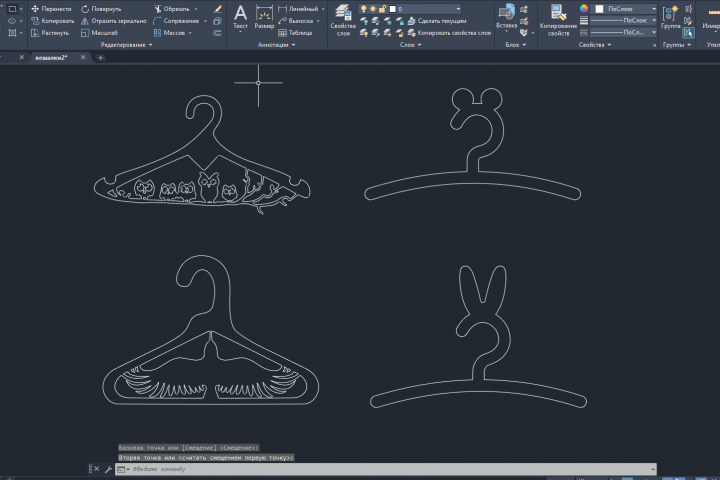Click the Erase pencil-eraser icon
The image size is (720, 480).
click(x=218, y=9)
